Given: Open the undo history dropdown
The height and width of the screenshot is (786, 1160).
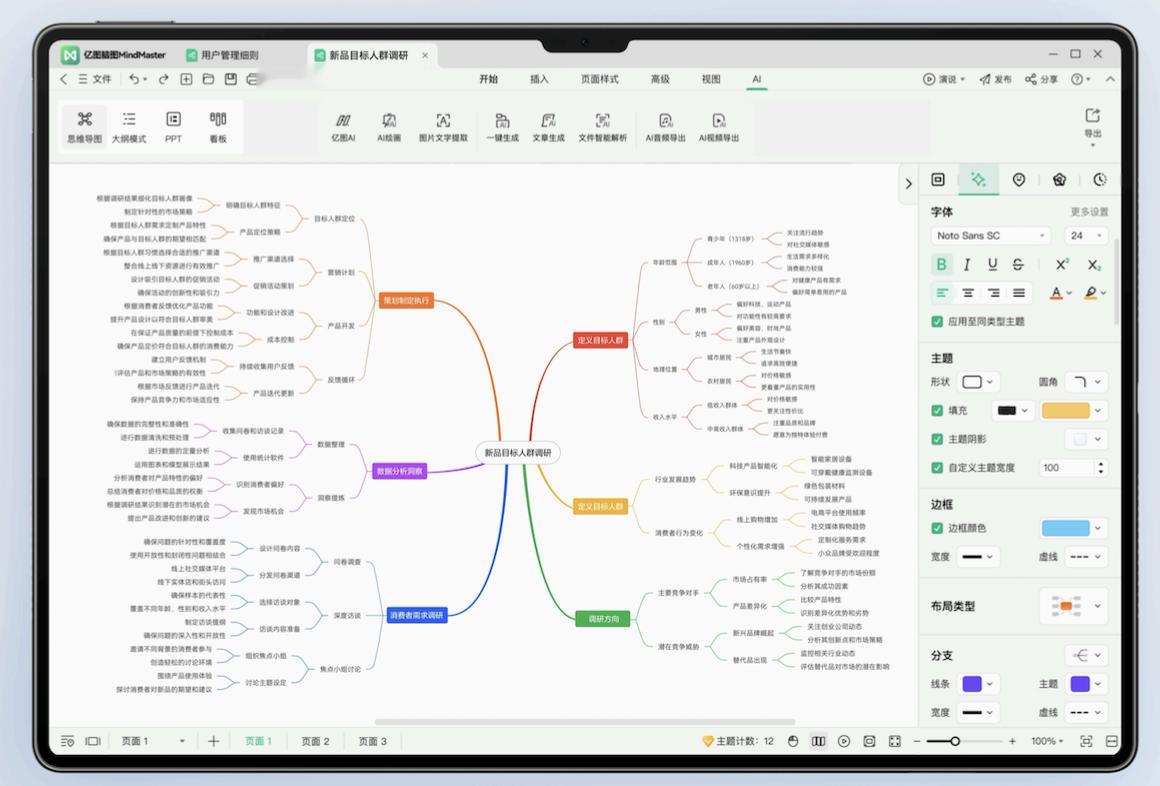Looking at the screenshot, I should pos(145,79).
